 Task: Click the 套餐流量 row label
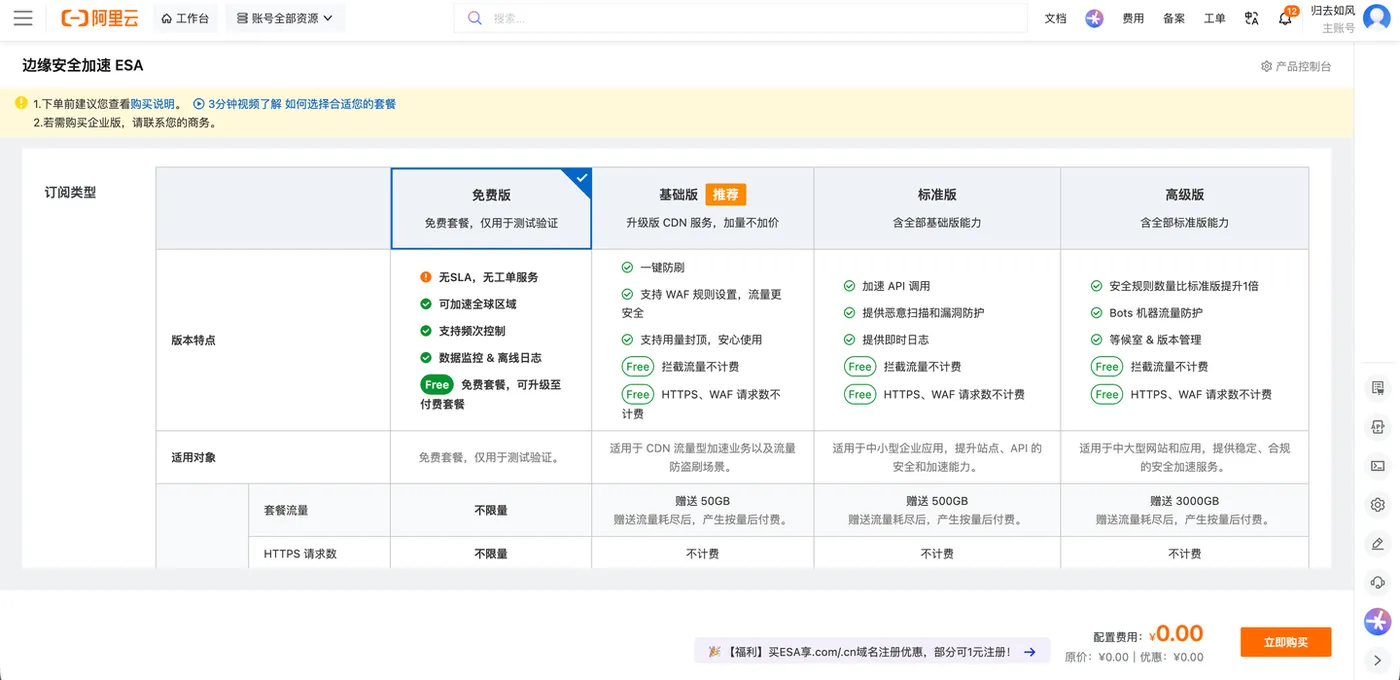tap(286, 510)
